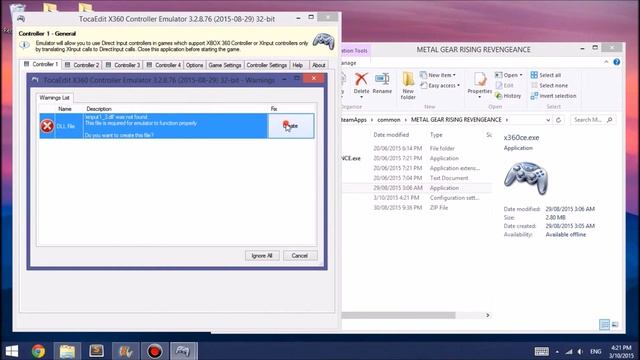Click the info icon beside the emulator description
The height and width of the screenshot is (360, 640).
(x=24, y=45)
